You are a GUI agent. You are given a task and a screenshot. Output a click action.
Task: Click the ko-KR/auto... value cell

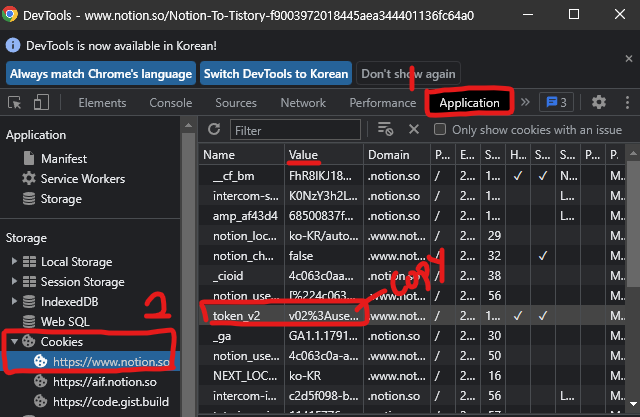[x=324, y=235]
